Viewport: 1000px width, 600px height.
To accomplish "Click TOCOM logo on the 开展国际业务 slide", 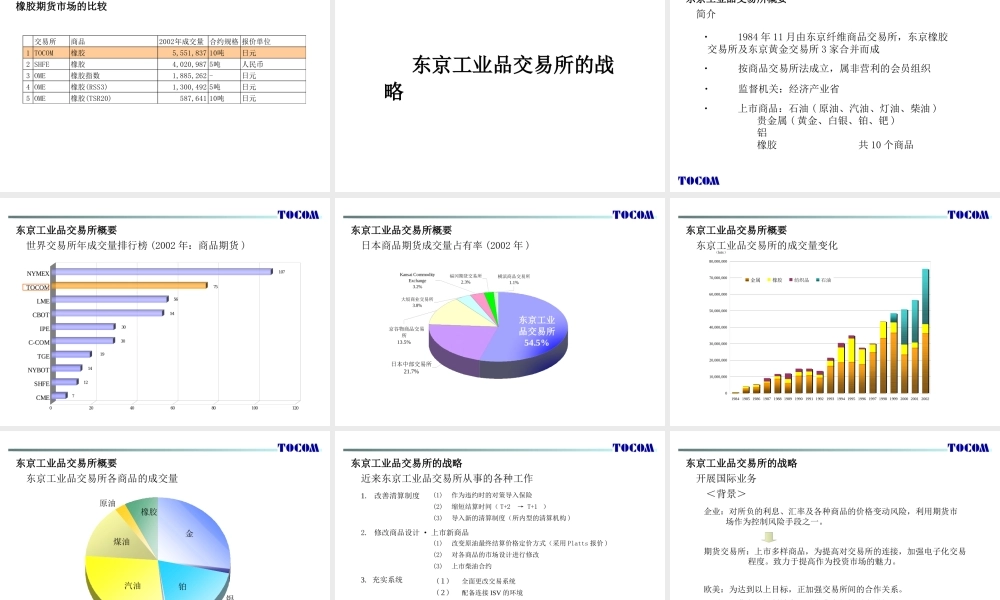I will (x=967, y=448).
